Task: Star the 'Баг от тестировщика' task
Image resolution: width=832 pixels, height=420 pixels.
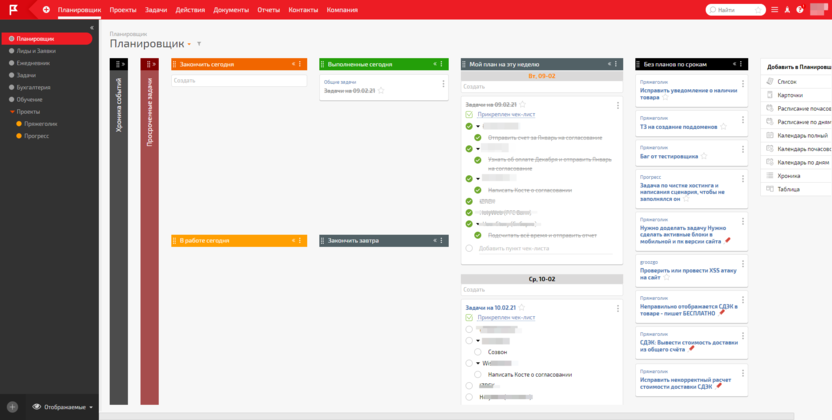Action: point(704,156)
